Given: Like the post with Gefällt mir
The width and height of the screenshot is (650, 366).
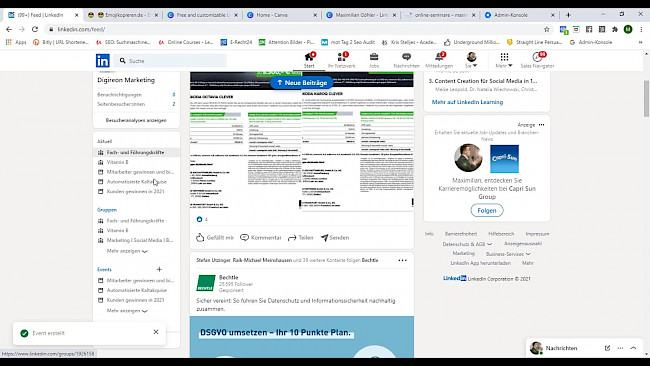Looking at the screenshot, I should (215, 238).
